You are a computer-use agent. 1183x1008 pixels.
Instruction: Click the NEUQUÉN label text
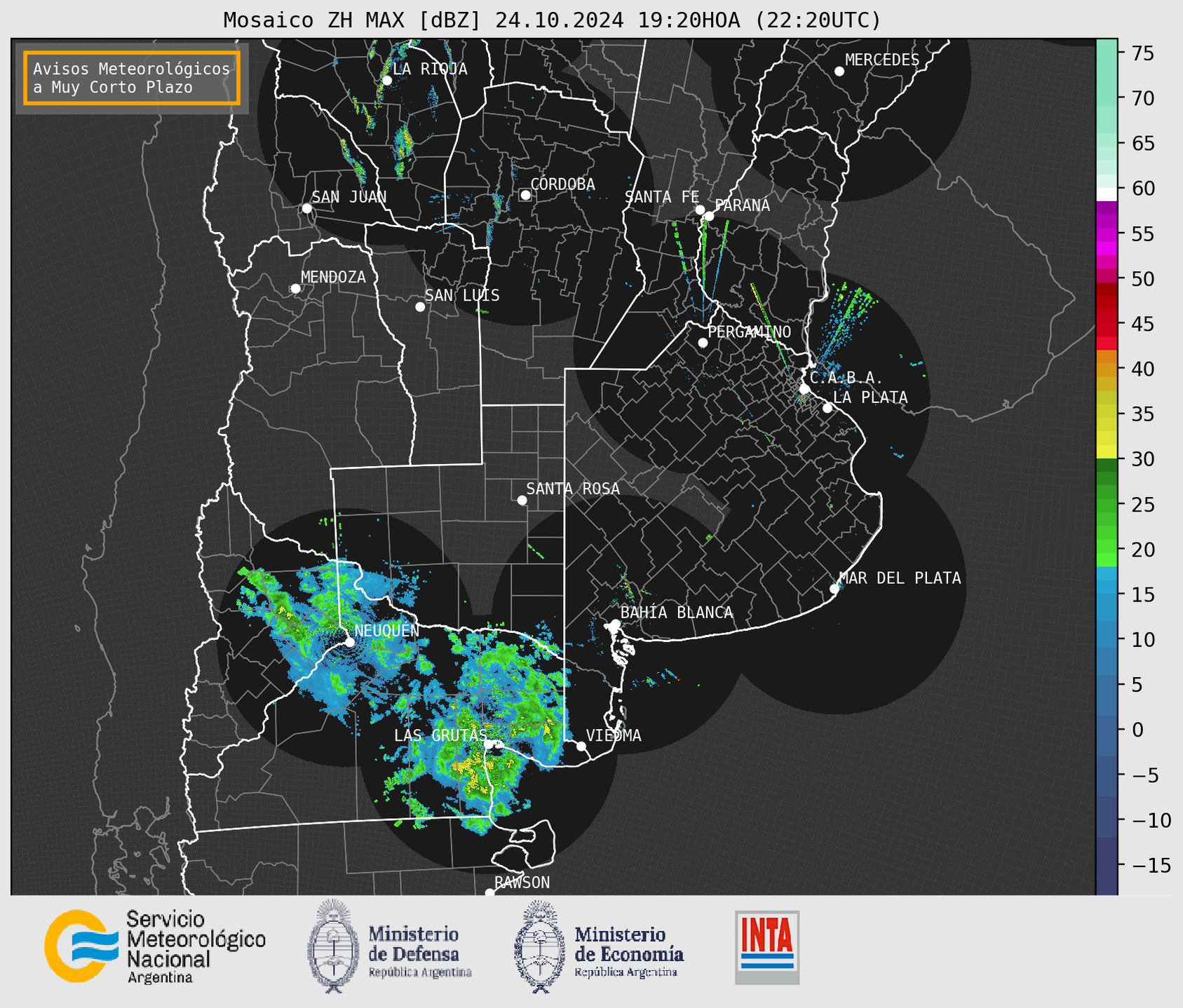coord(387,631)
